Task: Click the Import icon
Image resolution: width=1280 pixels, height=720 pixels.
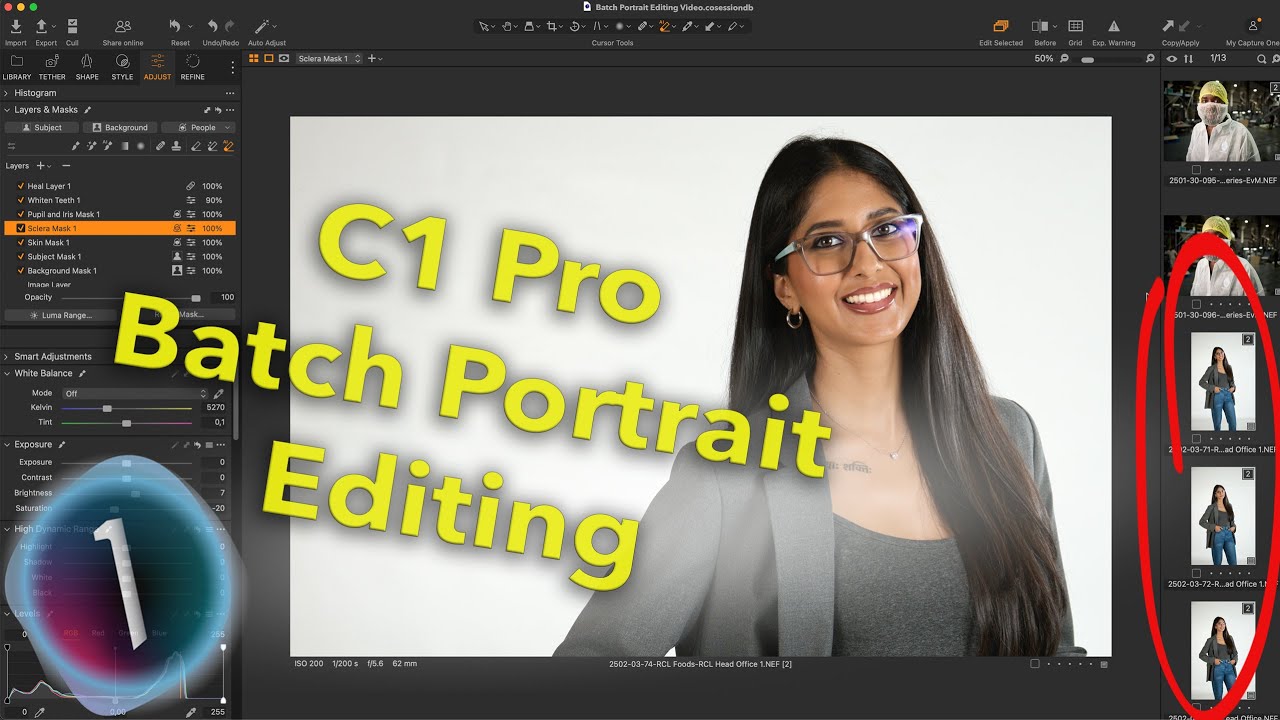Action: click(16, 26)
